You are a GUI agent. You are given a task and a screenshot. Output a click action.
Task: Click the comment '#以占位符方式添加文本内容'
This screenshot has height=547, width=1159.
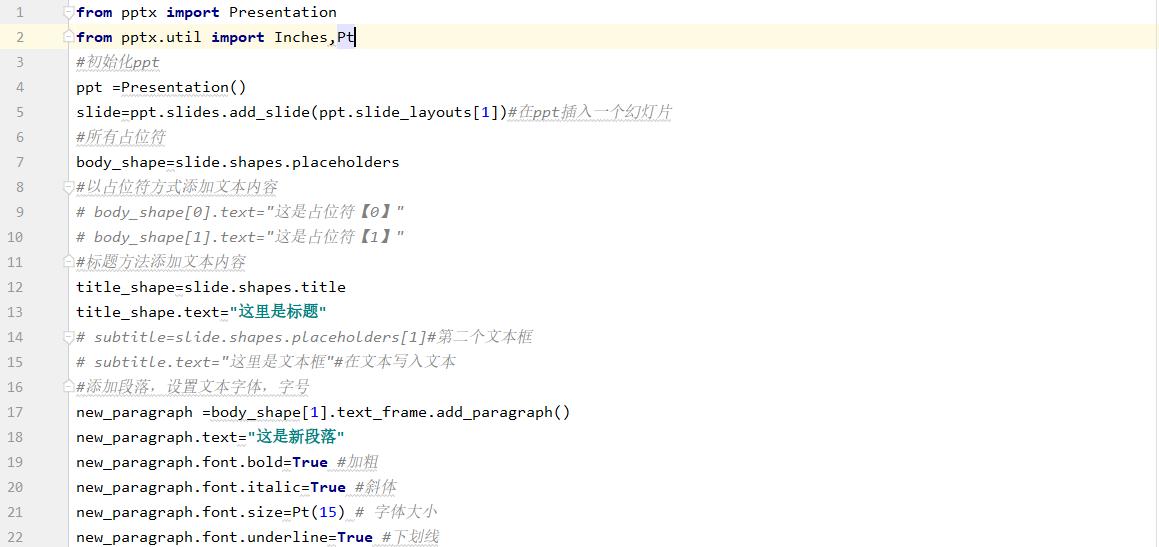point(177,187)
